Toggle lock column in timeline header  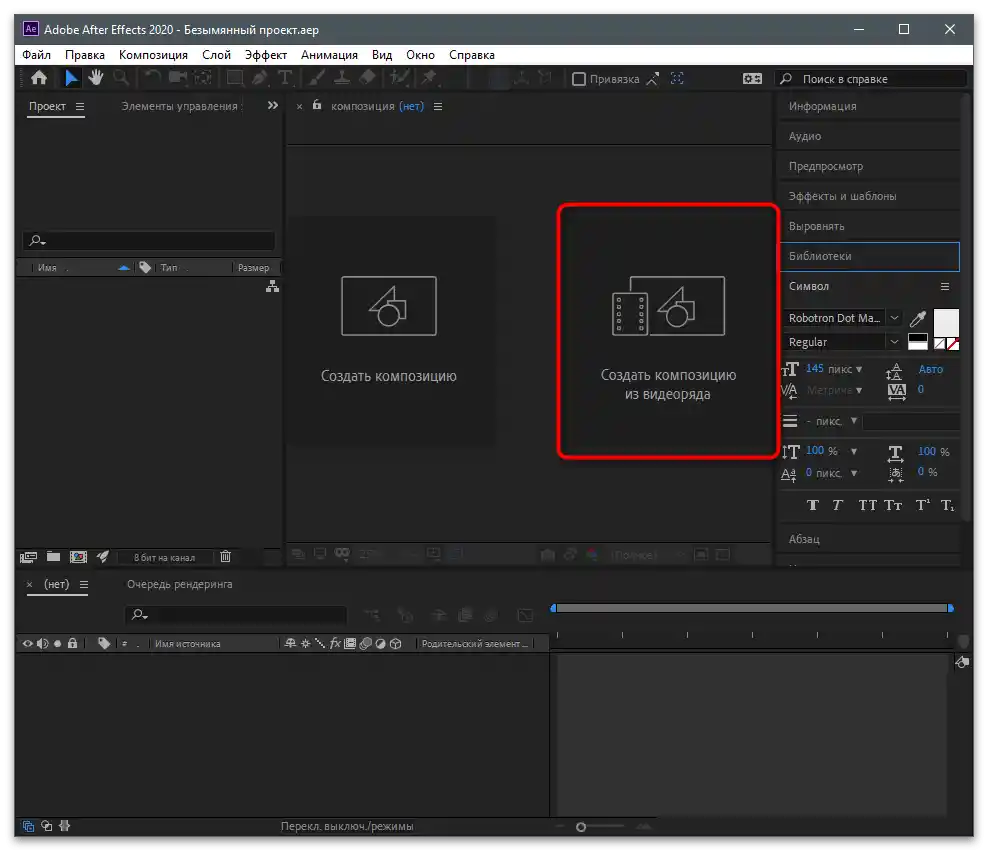click(x=72, y=643)
